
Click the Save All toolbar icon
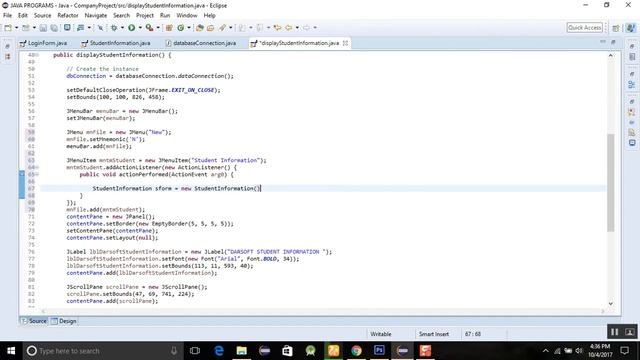coord(54,28)
